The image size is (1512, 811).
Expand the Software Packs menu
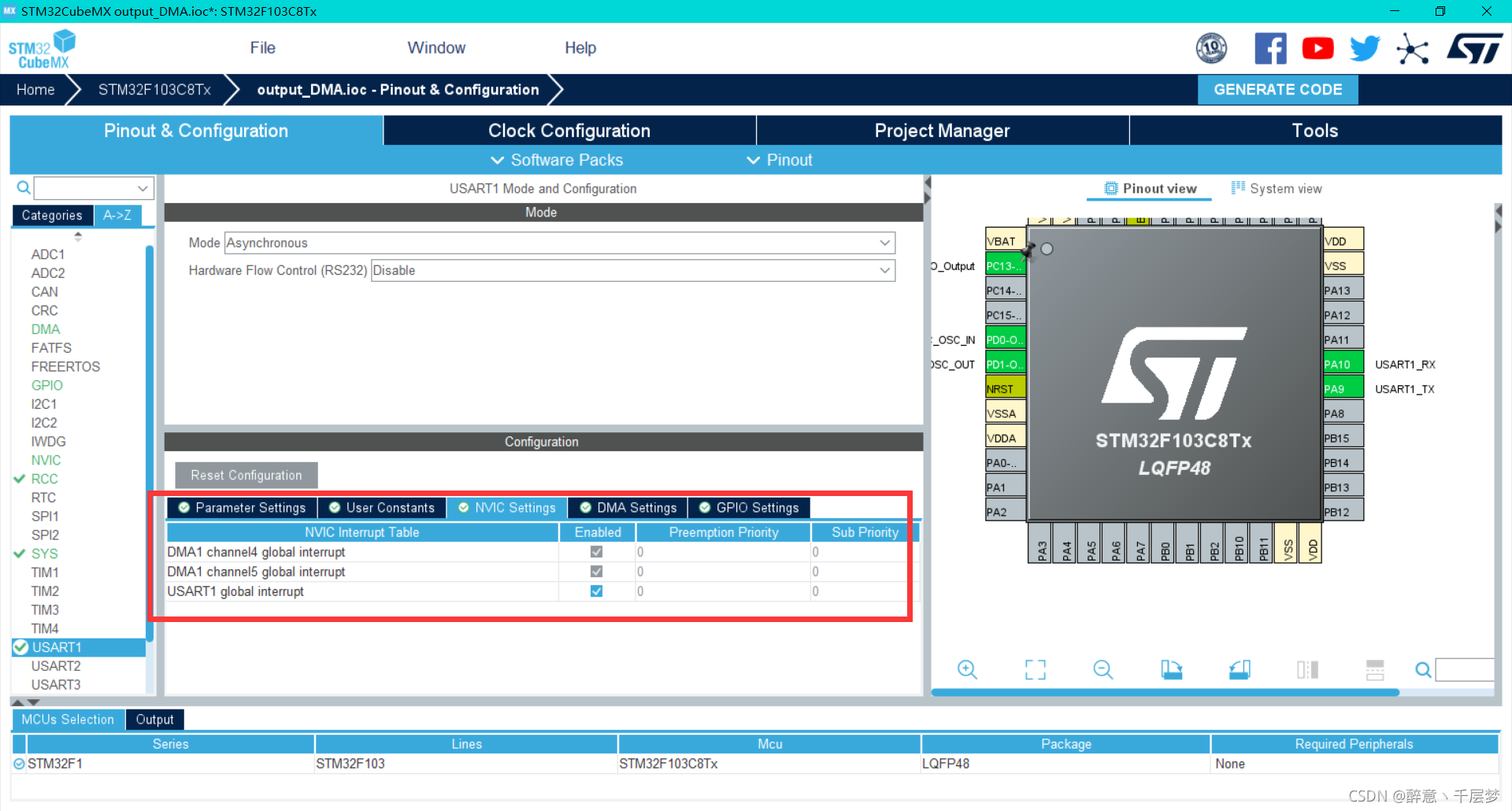click(557, 160)
